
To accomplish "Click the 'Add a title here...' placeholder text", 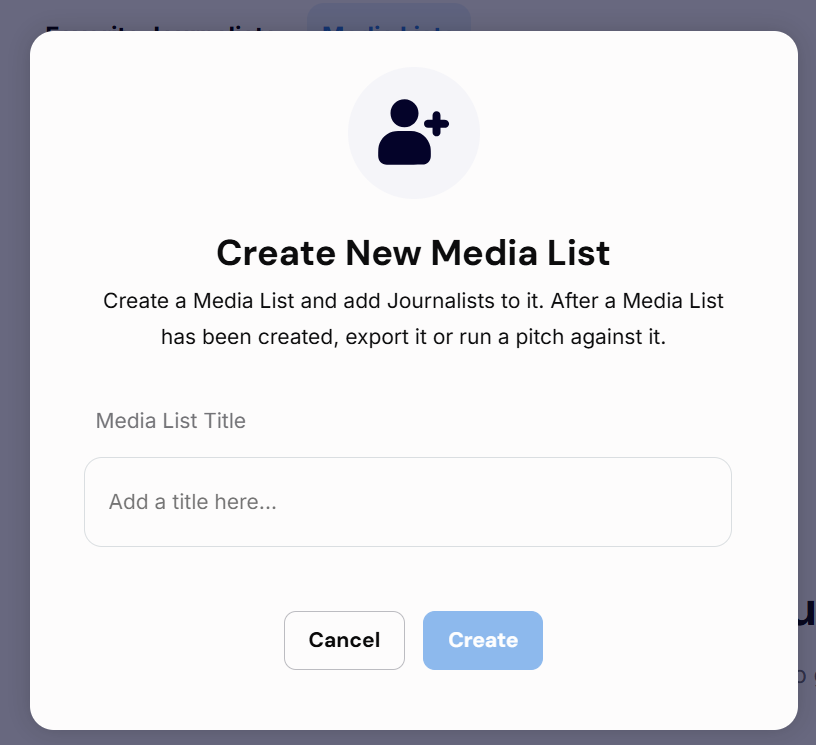I will [x=193, y=502].
